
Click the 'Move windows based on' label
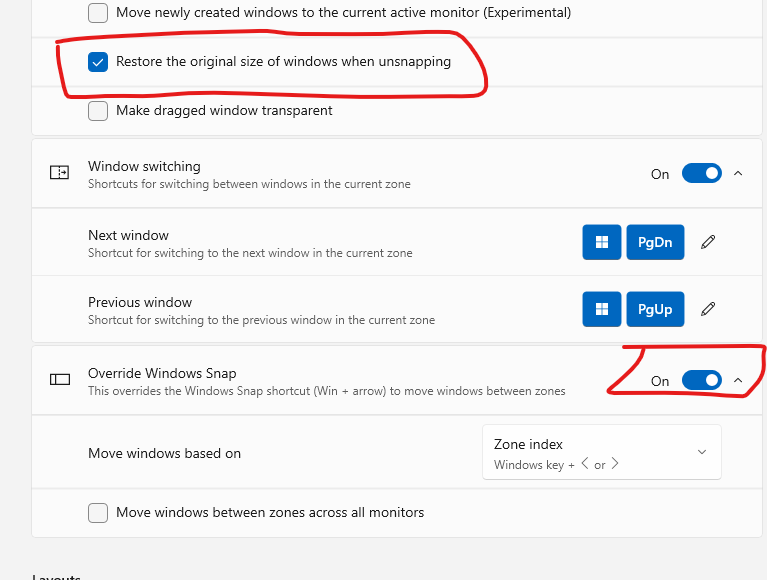(165, 453)
